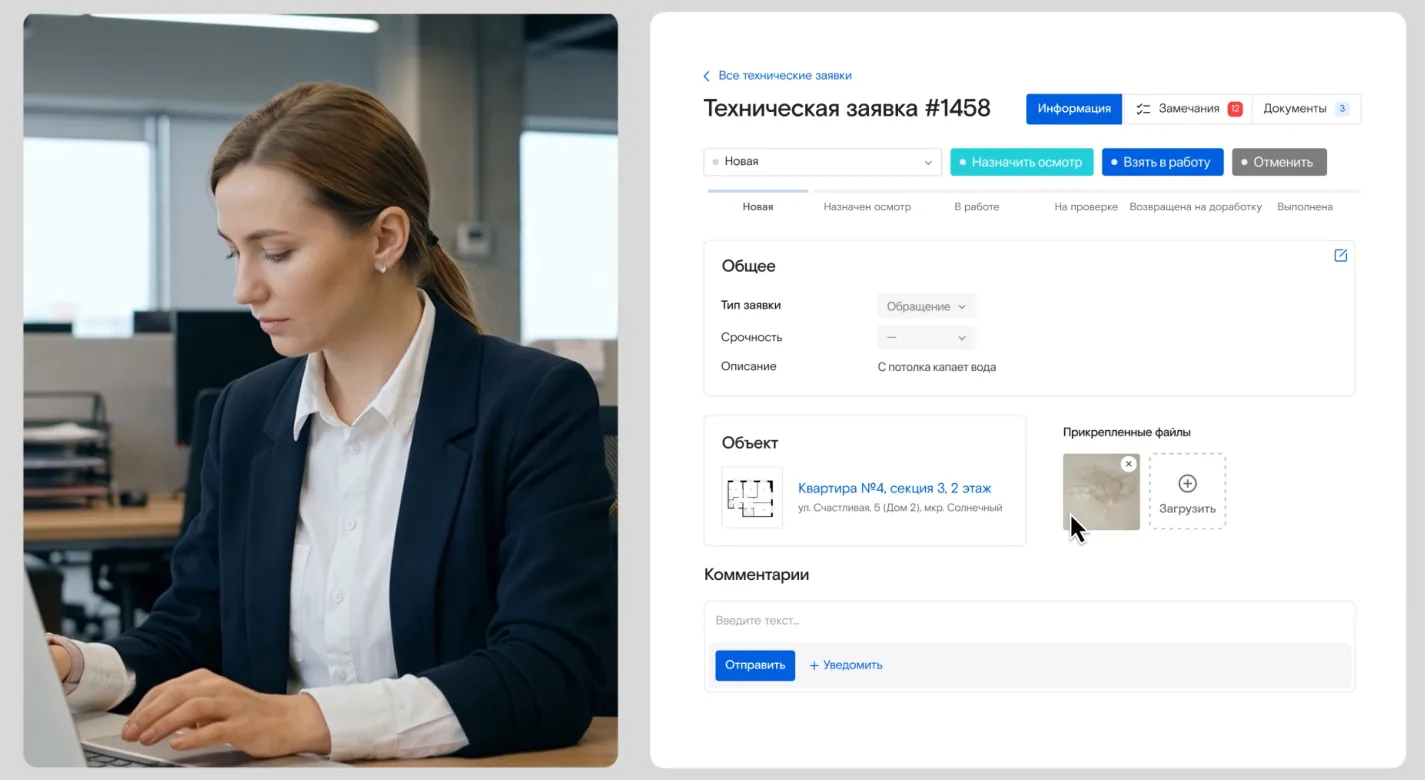Image resolution: width=1425 pixels, height=780 pixels.
Task: Open the Документы tab
Action: coord(1294,109)
